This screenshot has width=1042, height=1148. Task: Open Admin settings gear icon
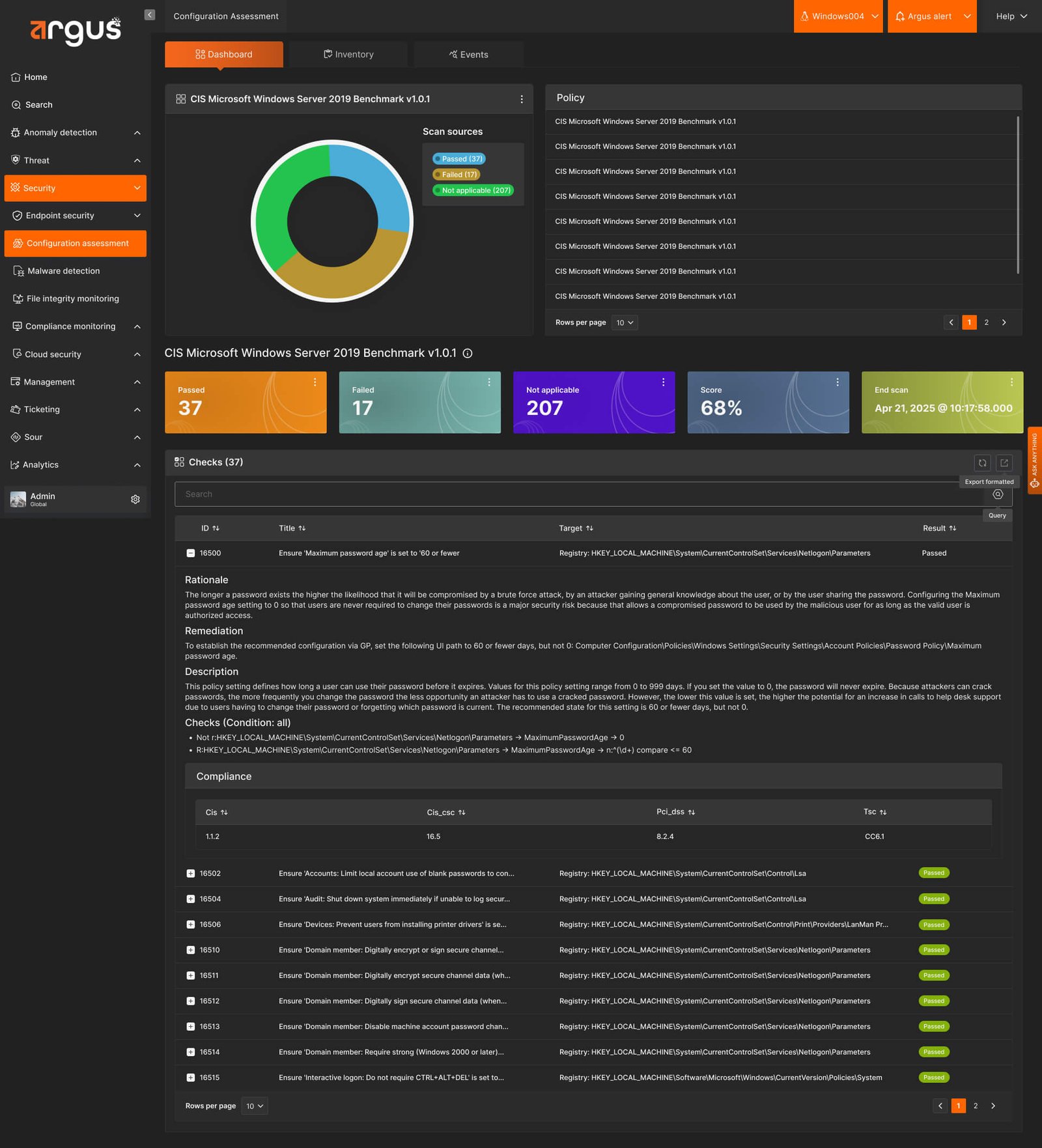pos(135,499)
